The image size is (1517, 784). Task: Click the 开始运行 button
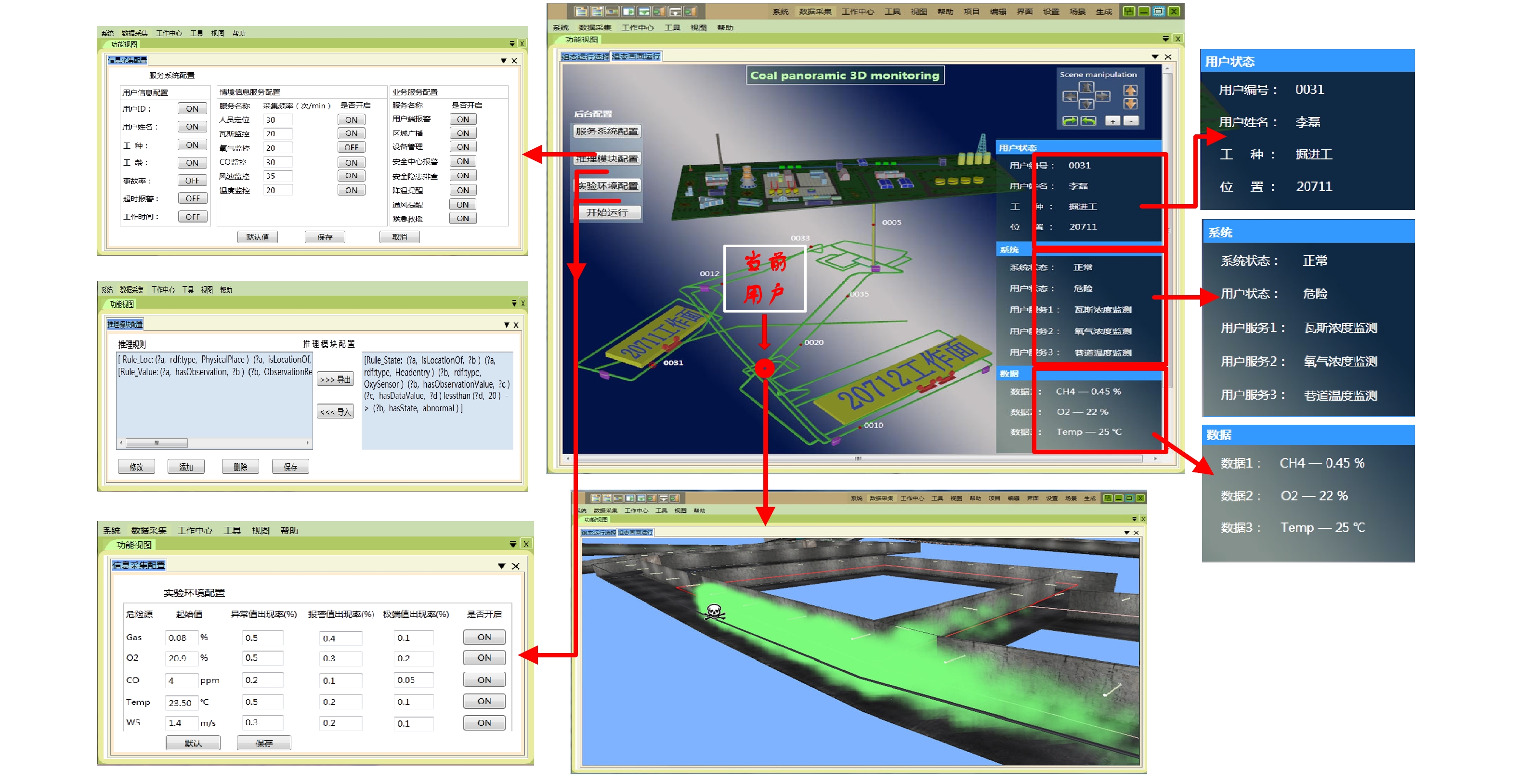[x=607, y=212]
